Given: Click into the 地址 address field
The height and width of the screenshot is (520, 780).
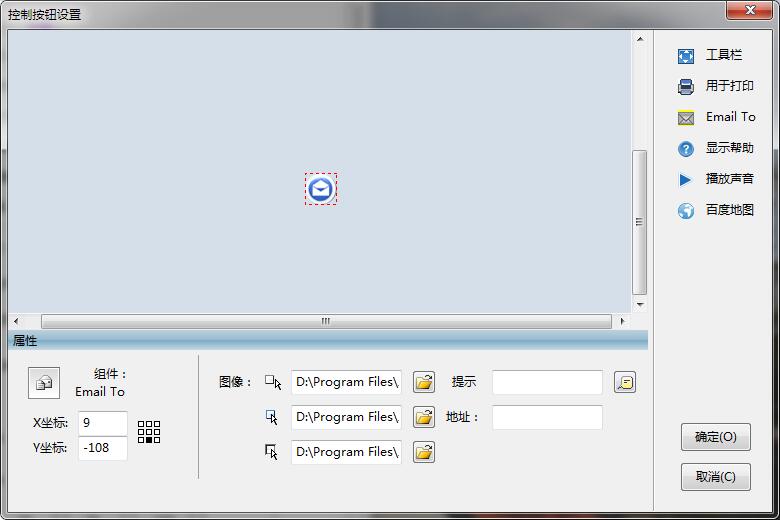Looking at the screenshot, I should [547, 417].
